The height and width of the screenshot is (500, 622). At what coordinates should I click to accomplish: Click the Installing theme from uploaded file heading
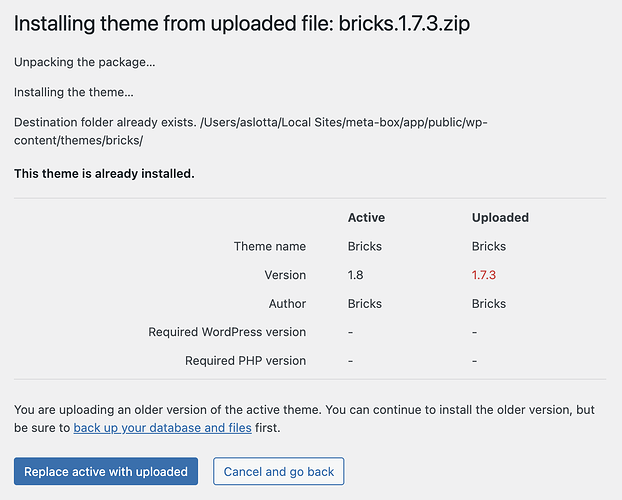(x=242, y=24)
